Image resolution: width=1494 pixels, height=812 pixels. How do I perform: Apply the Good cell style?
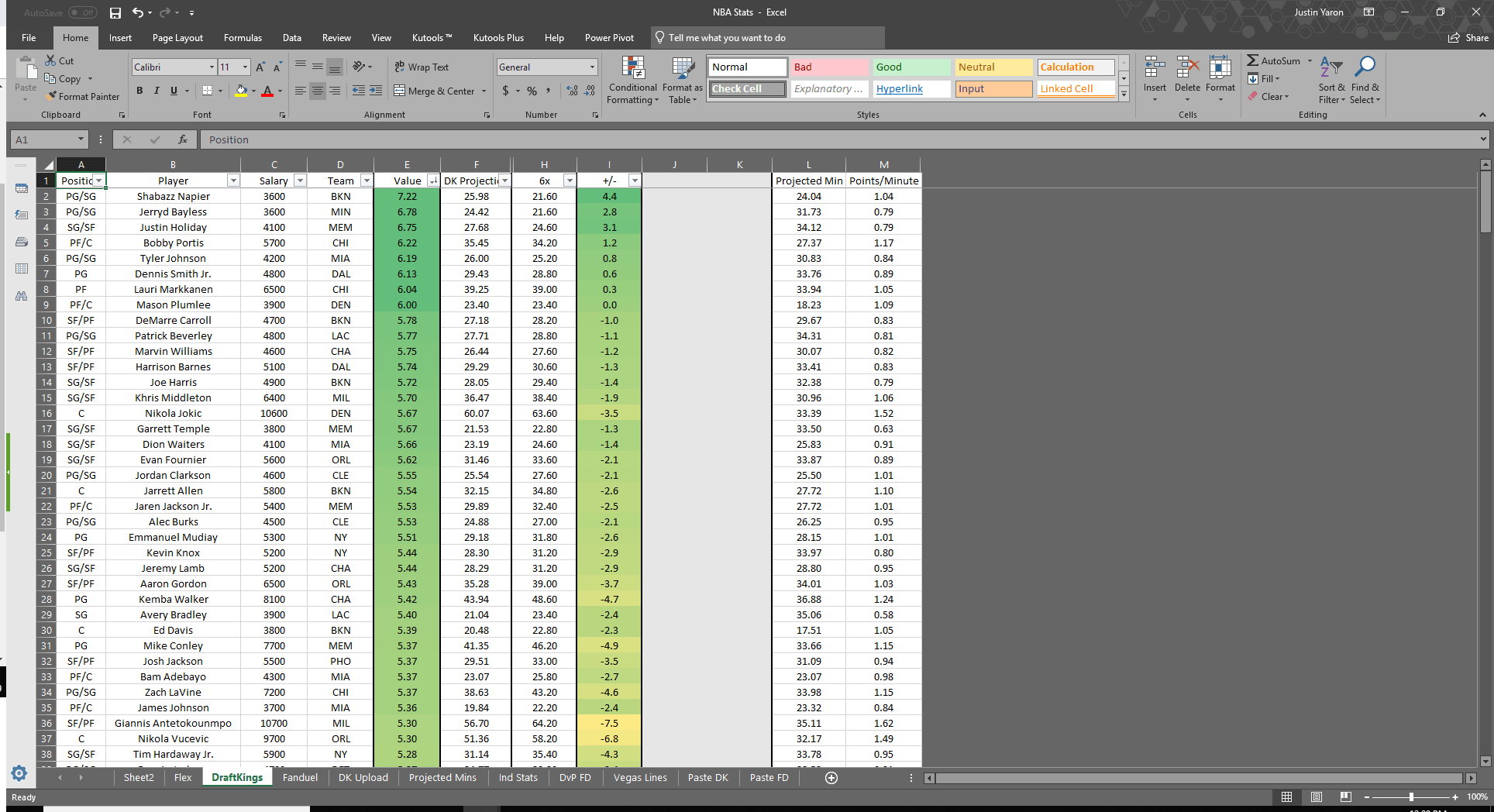(911, 67)
